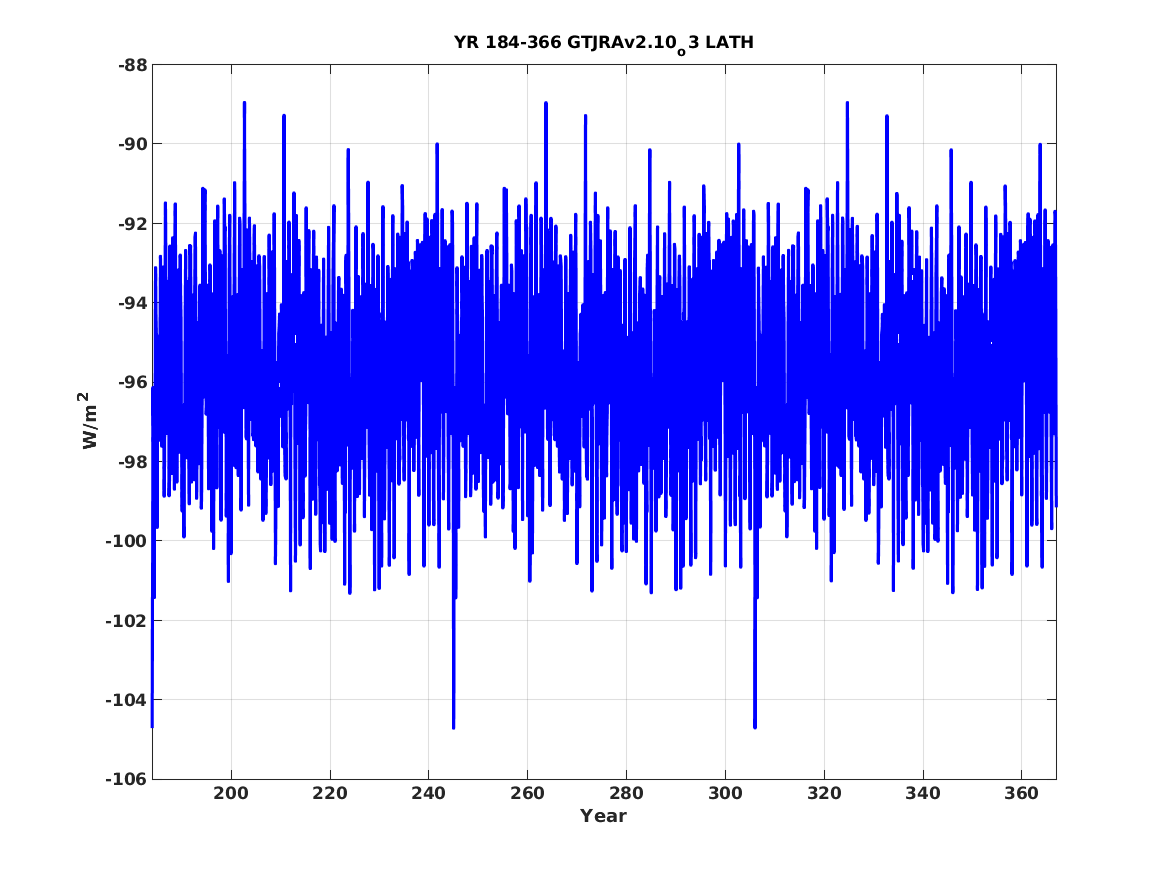Screen dimensions: 1167x875
Task: Click y-axis tick label '-100'
Action: click(126, 541)
